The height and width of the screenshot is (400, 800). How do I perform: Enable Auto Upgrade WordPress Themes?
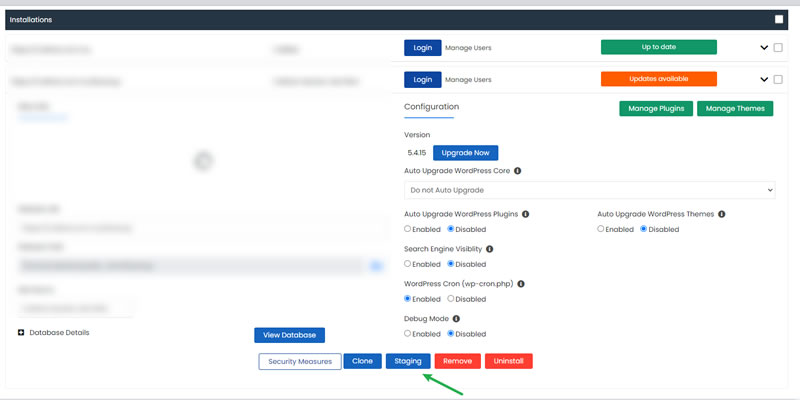click(x=601, y=229)
